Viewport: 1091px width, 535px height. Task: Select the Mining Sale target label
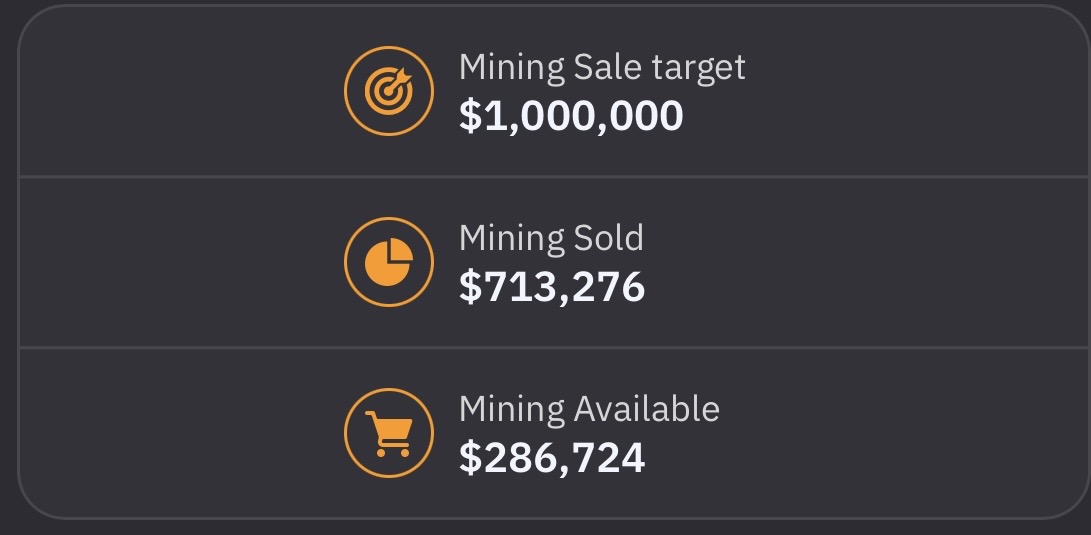[x=602, y=67]
